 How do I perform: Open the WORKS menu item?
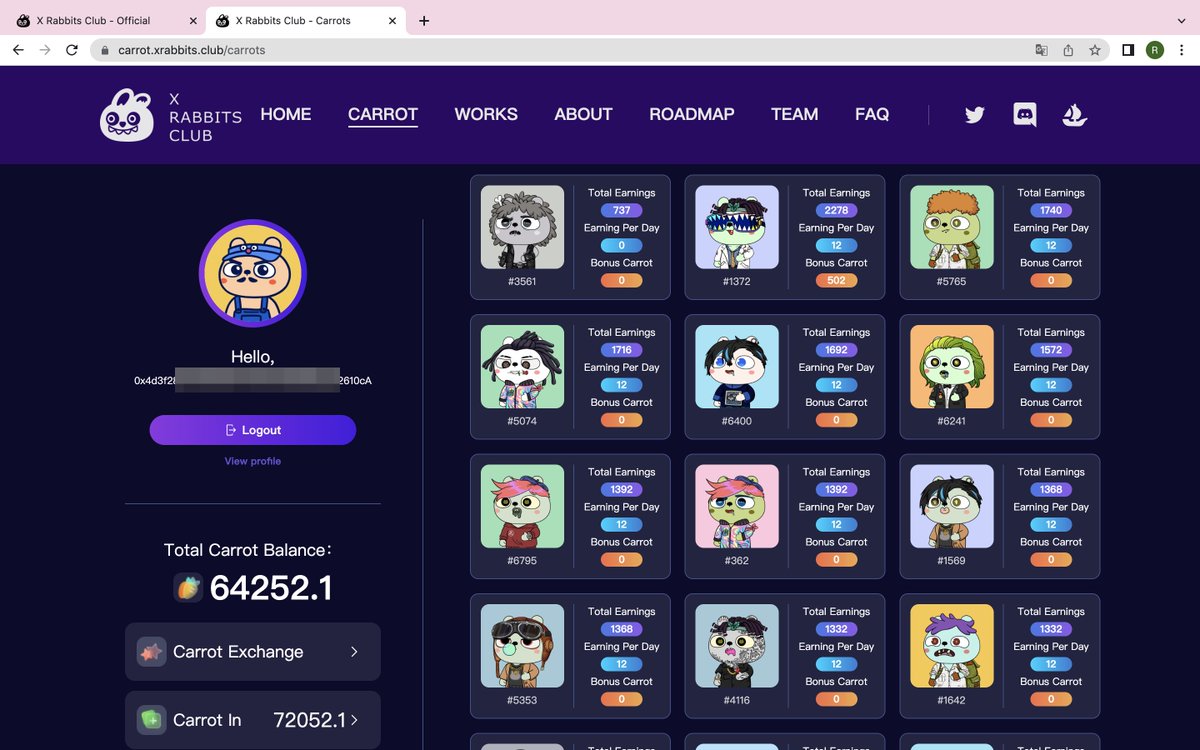[x=486, y=114]
